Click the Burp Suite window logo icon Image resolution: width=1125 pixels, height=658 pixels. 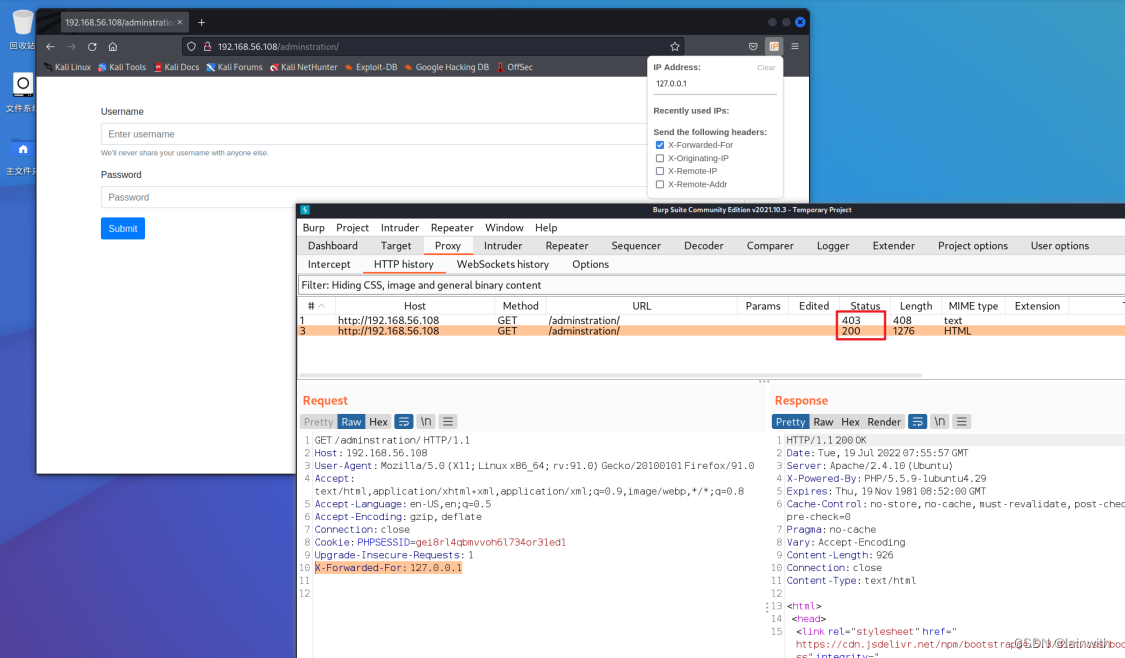click(305, 210)
